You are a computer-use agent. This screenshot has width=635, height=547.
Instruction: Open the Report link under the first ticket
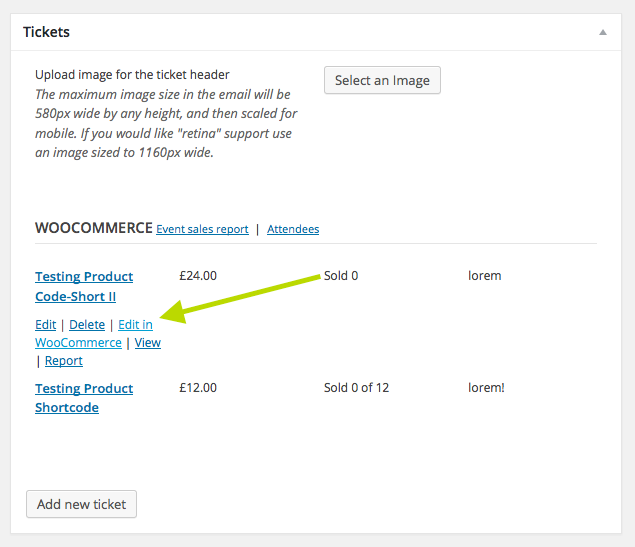[64, 361]
